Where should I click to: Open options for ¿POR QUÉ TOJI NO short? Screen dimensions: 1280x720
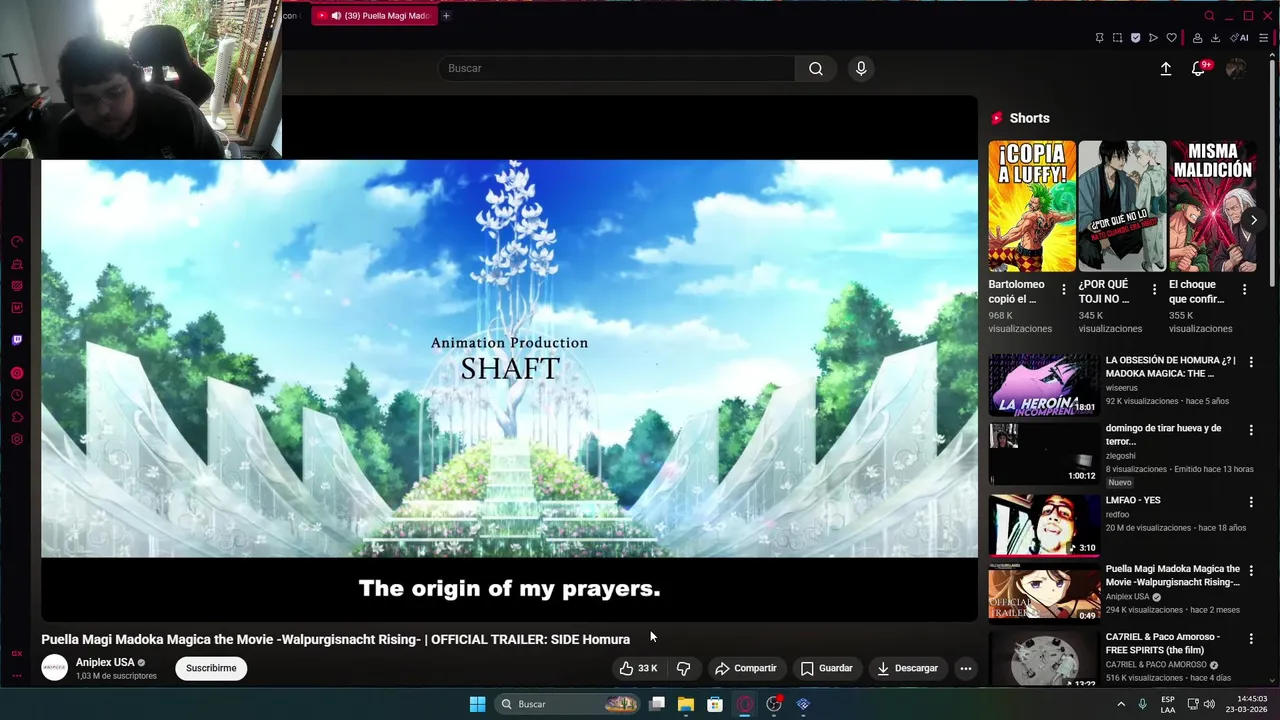tap(1154, 289)
